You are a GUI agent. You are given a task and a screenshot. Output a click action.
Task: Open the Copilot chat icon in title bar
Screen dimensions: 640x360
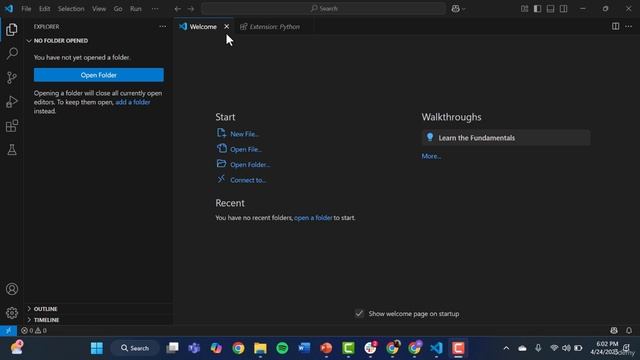(x=456, y=9)
